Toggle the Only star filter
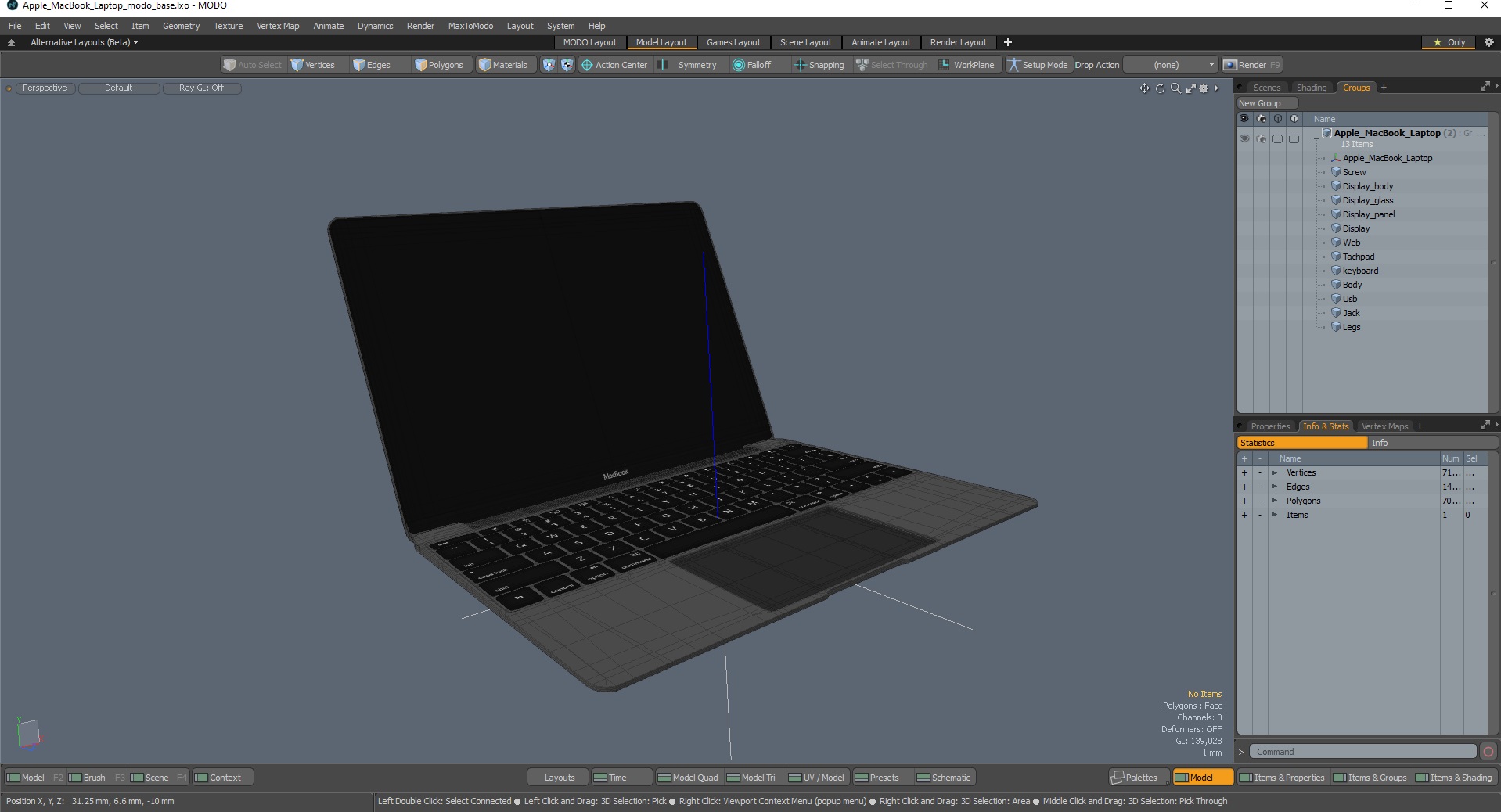1501x812 pixels. click(x=1449, y=42)
